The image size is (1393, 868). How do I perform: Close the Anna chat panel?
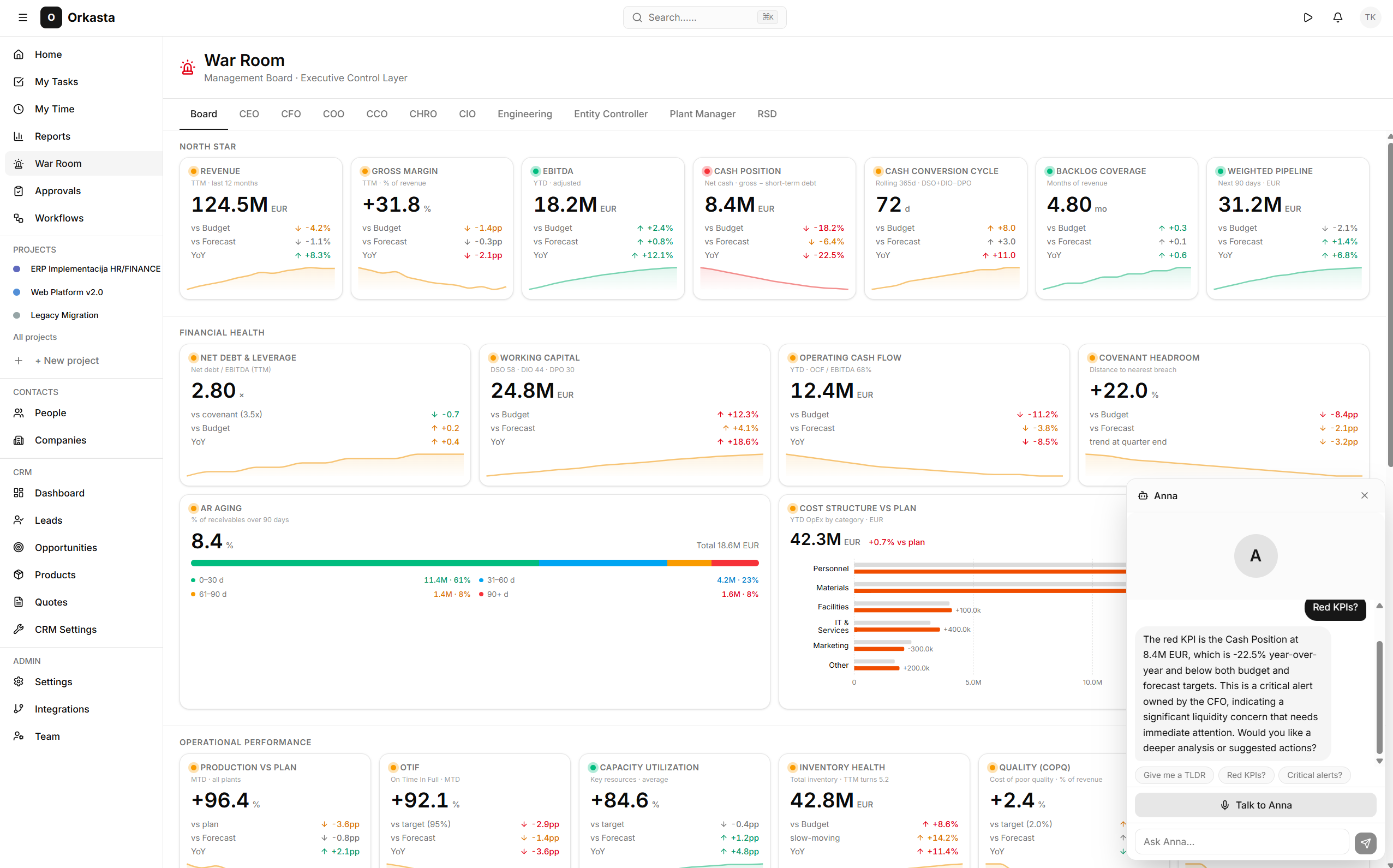pyautogui.click(x=1364, y=495)
